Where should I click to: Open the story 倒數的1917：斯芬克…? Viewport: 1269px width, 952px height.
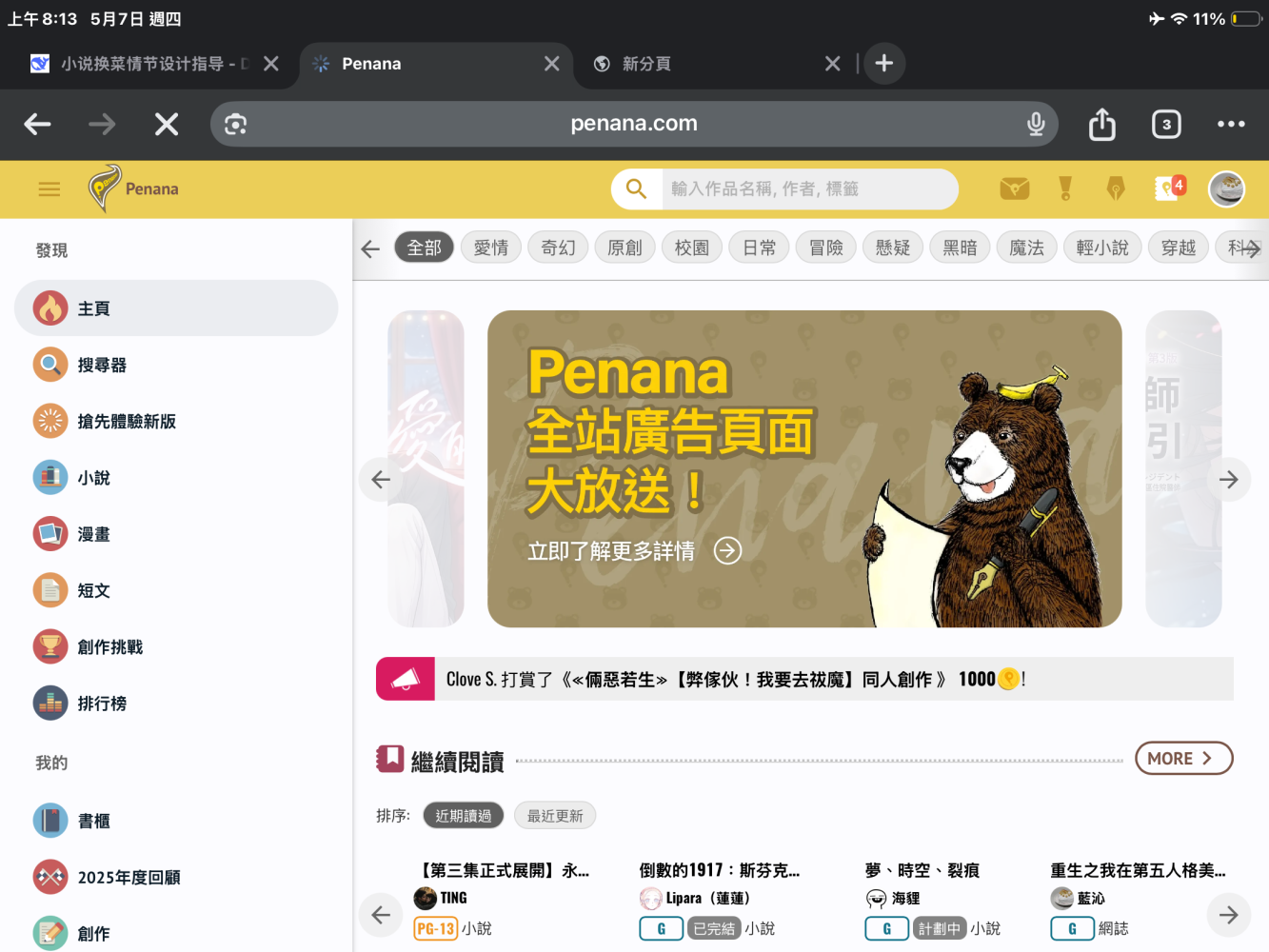click(x=720, y=870)
